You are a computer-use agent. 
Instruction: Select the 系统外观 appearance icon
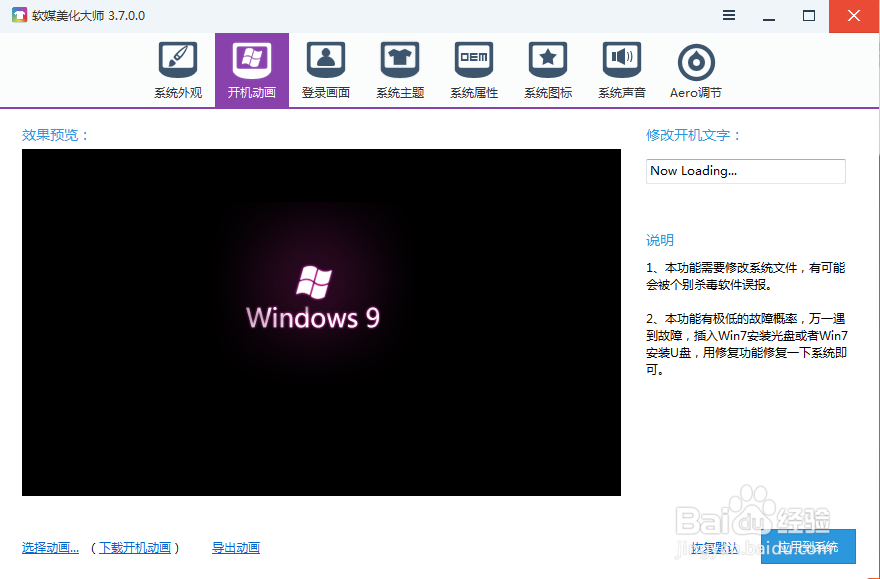177,68
